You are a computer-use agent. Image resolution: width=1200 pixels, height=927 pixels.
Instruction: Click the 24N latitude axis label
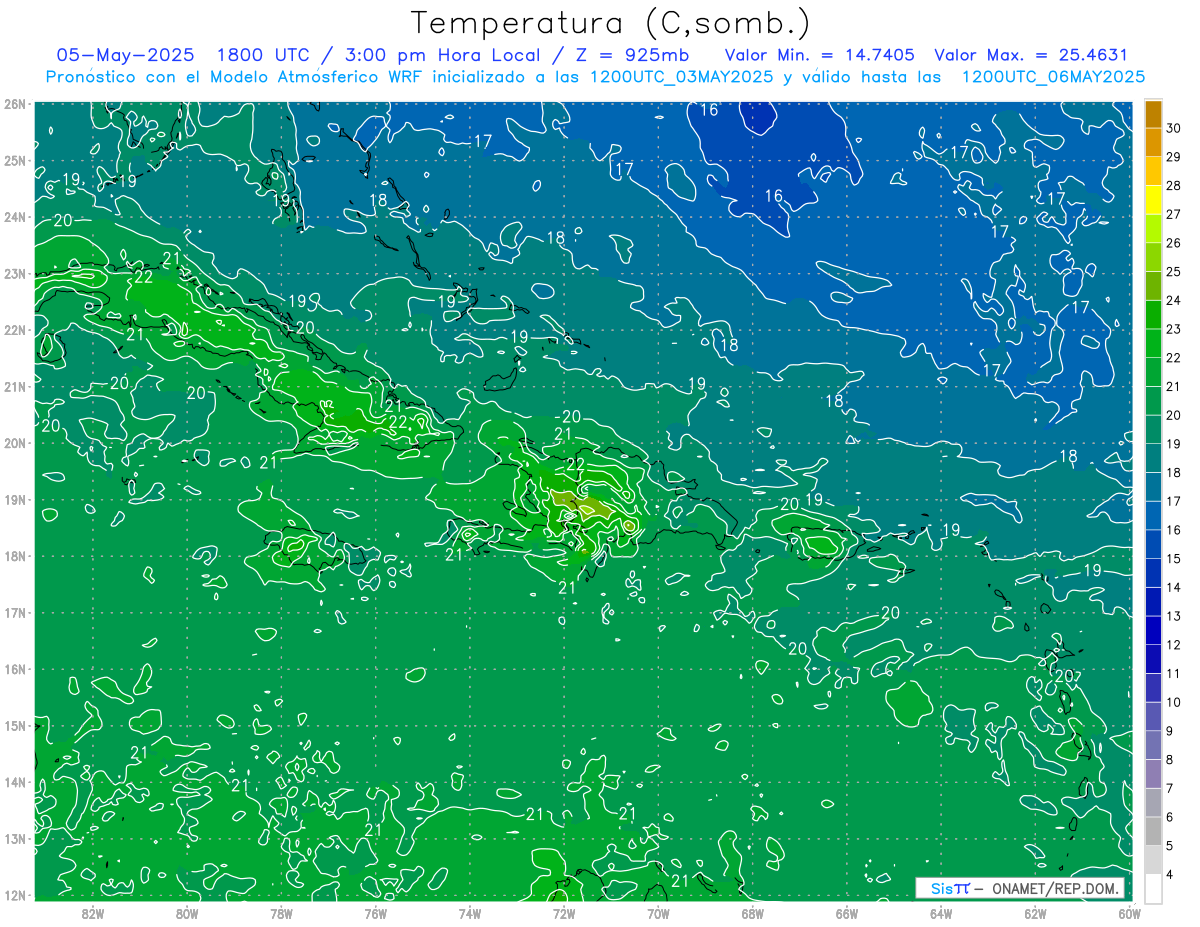coord(14,217)
